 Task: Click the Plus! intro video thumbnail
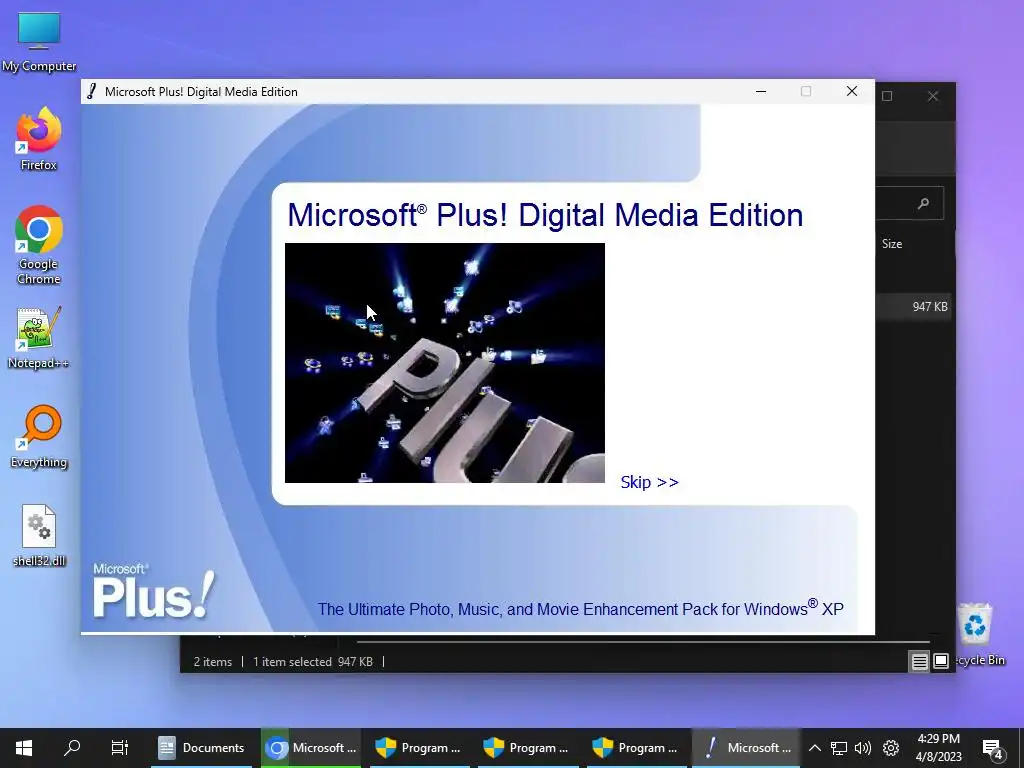point(445,363)
